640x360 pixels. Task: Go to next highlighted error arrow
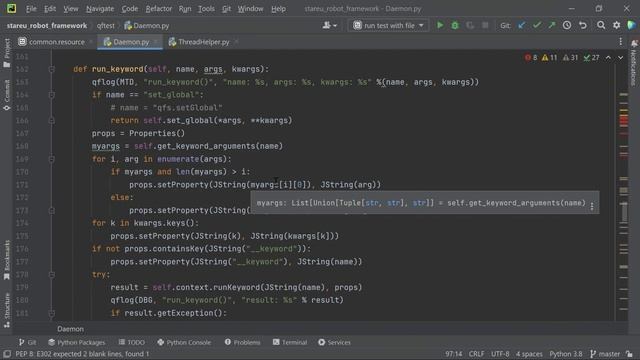(620, 58)
